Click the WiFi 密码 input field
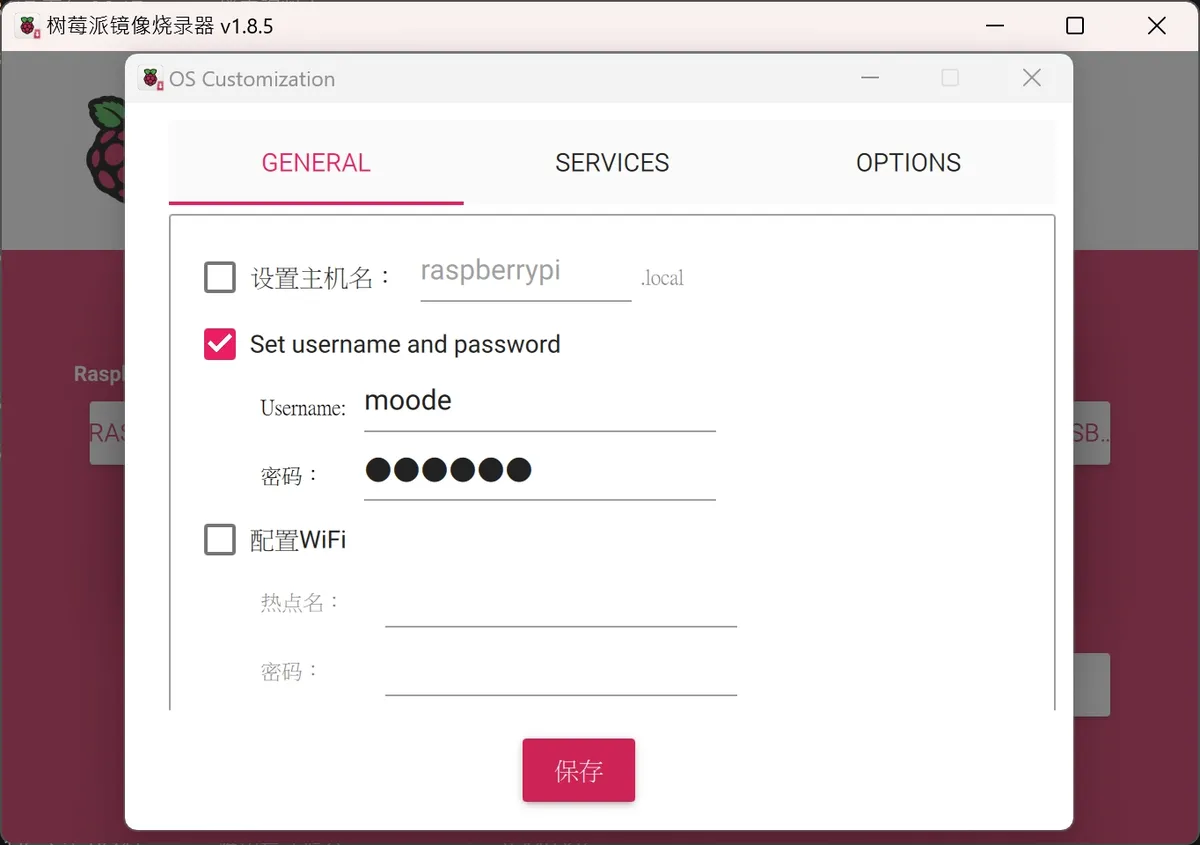Viewport: 1200px width, 845px height. 561,671
